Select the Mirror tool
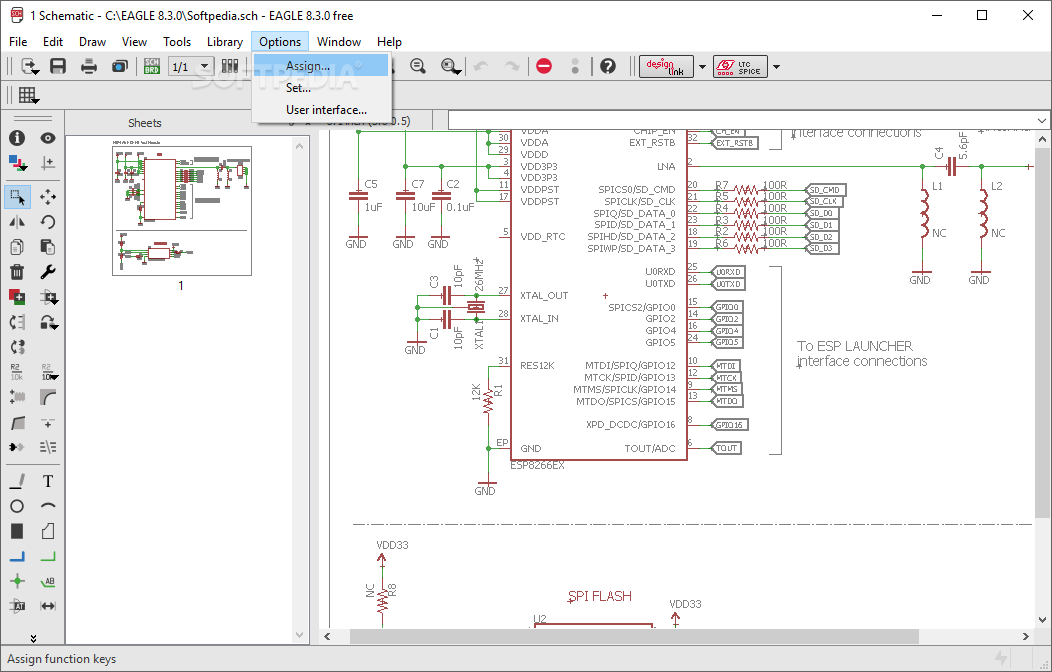The image size is (1052, 672). (x=17, y=222)
